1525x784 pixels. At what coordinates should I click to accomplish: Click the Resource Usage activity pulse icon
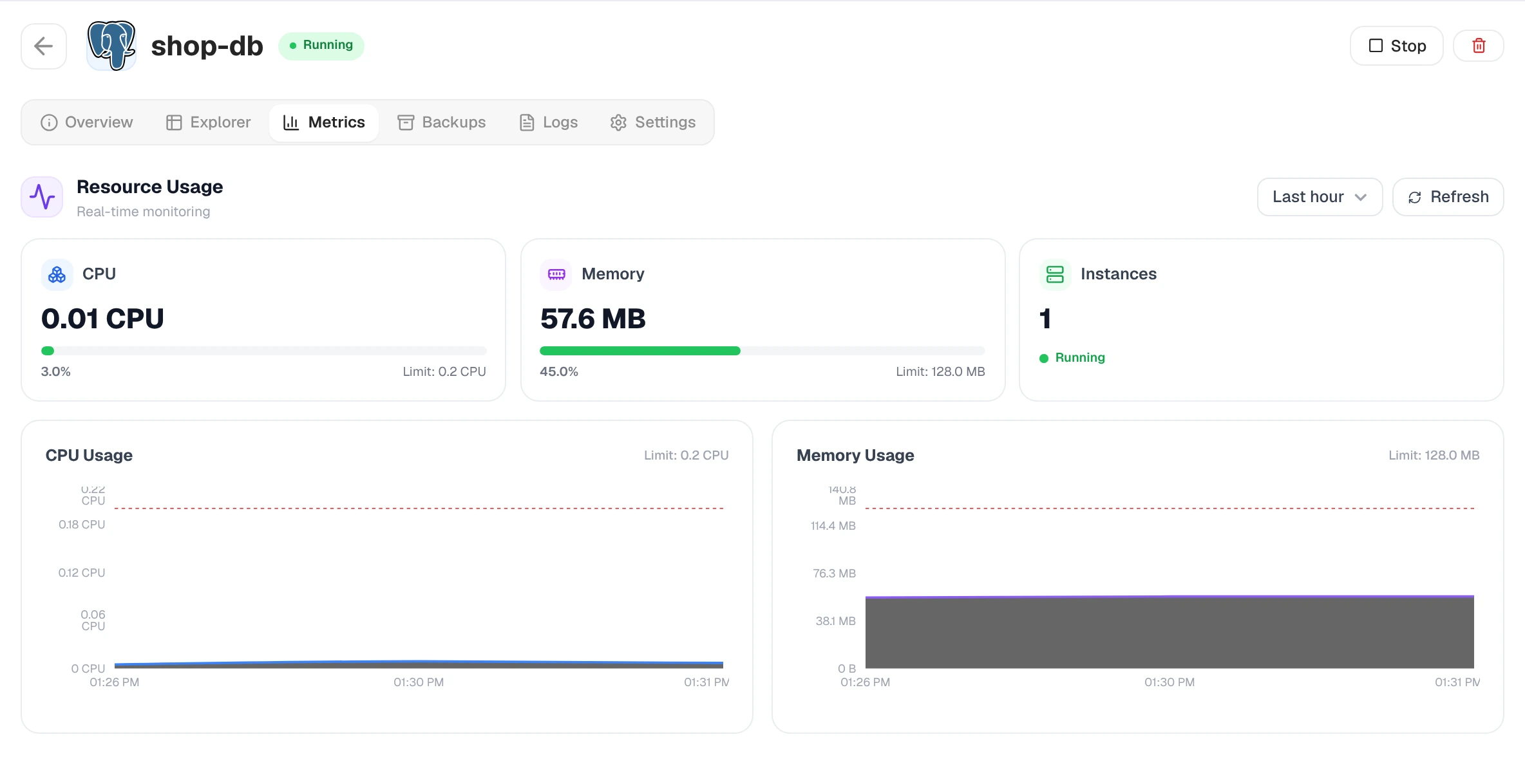tap(42, 197)
